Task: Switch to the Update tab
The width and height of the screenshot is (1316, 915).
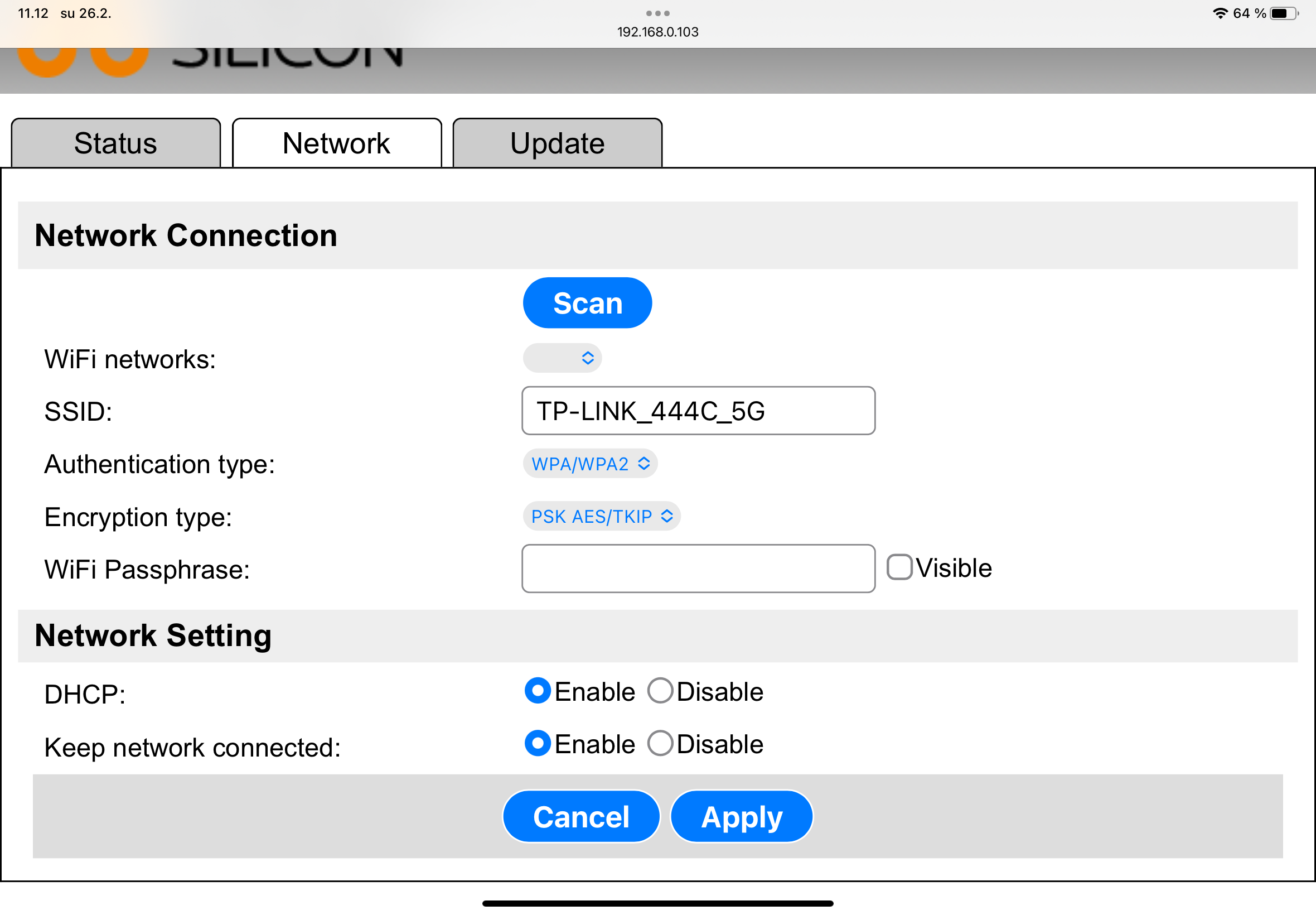Action: click(558, 143)
